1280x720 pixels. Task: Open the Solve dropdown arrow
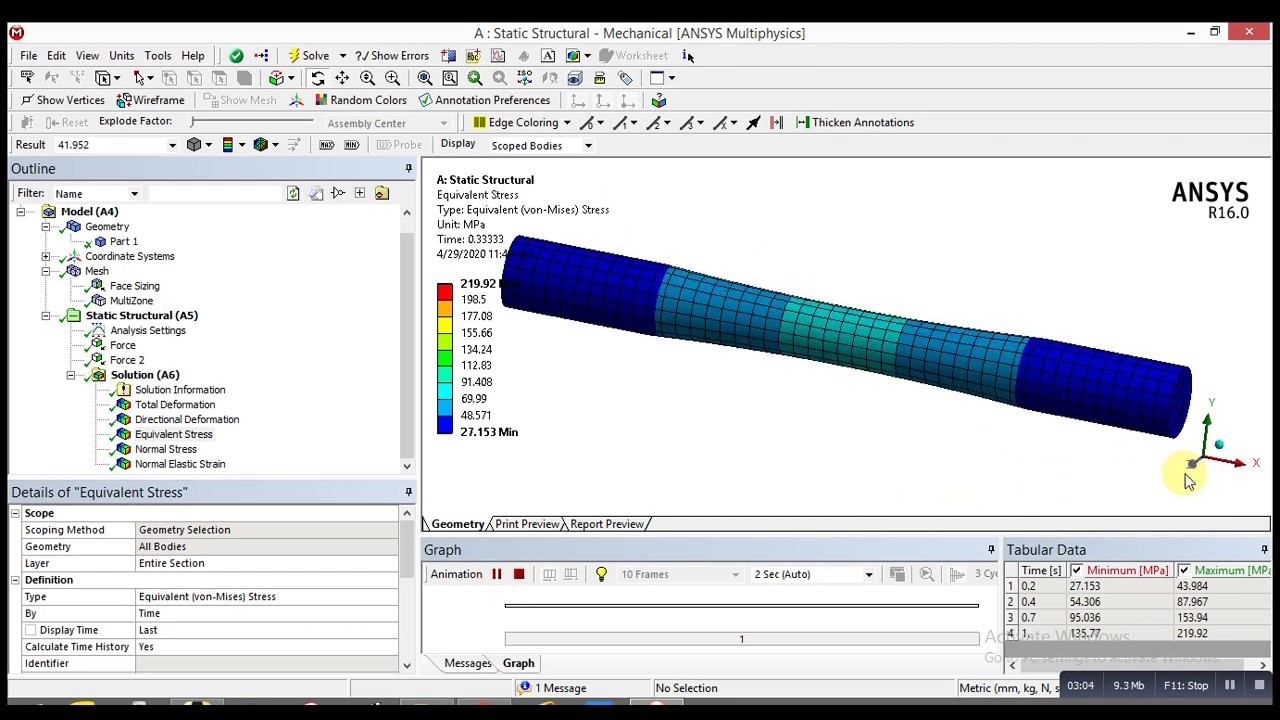tap(342, 56)
